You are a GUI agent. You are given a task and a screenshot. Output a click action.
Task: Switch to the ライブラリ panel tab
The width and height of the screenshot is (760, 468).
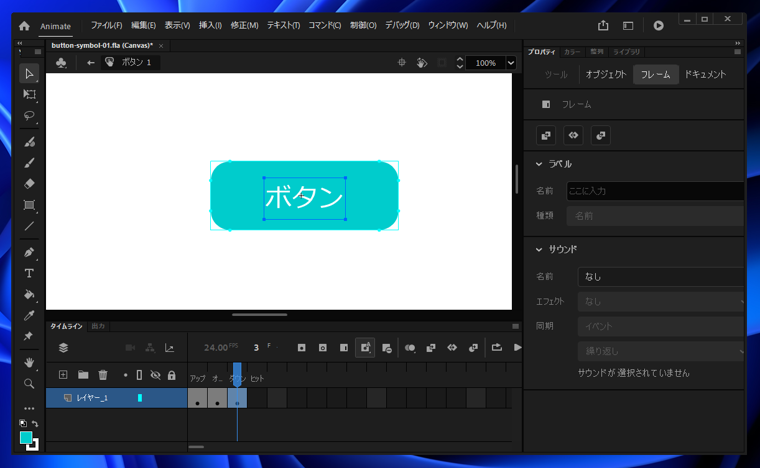click(626, 52)
